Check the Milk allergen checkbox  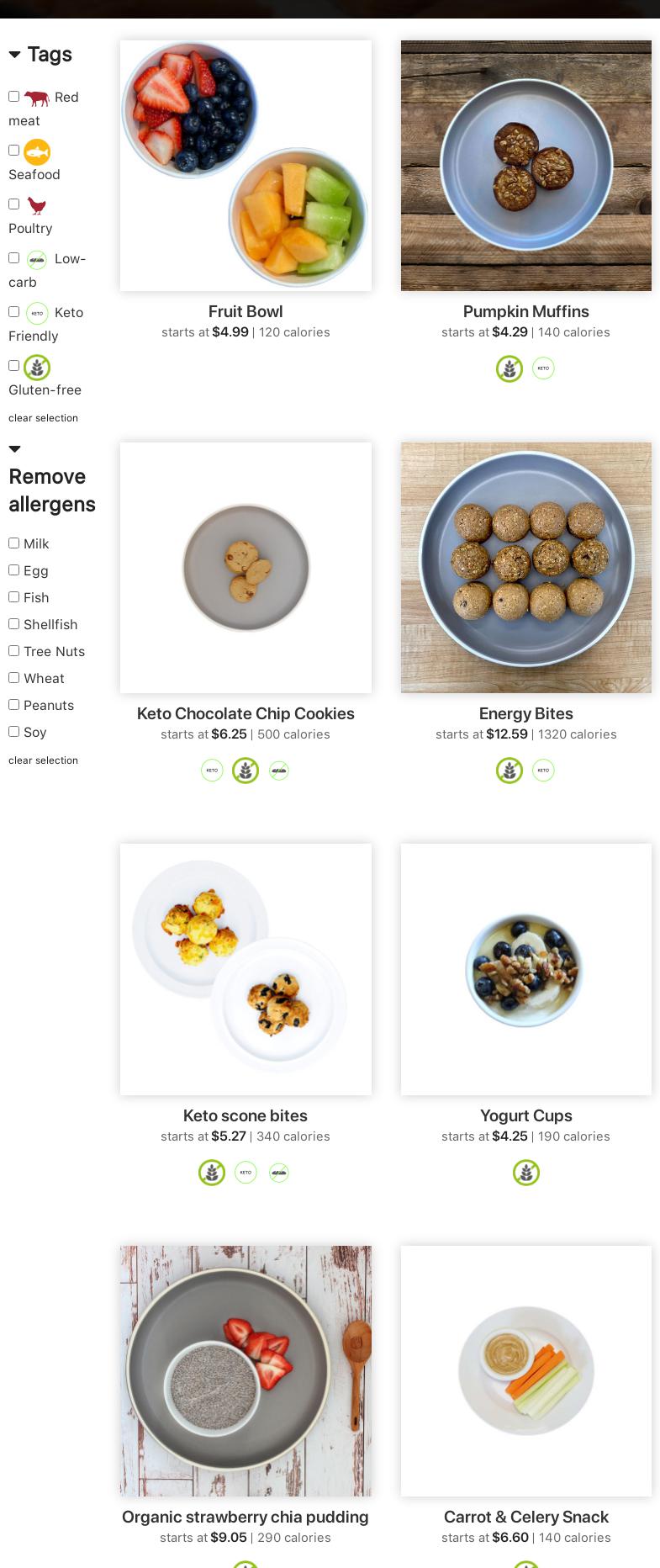[14, 543]
